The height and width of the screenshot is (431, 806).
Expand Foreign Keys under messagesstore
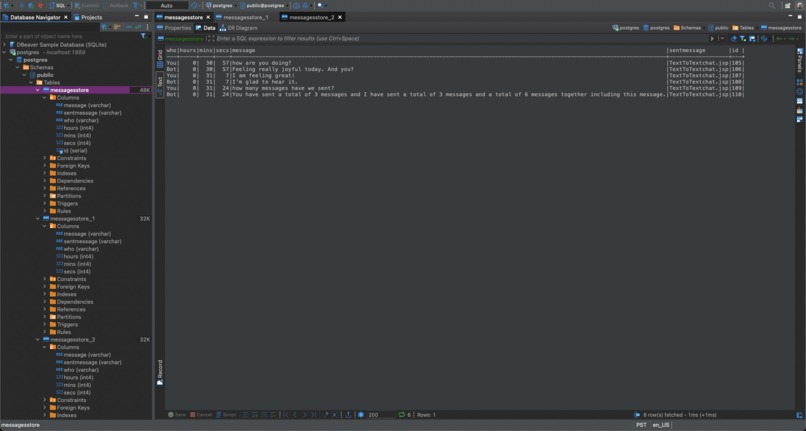(x=45, y=166)
